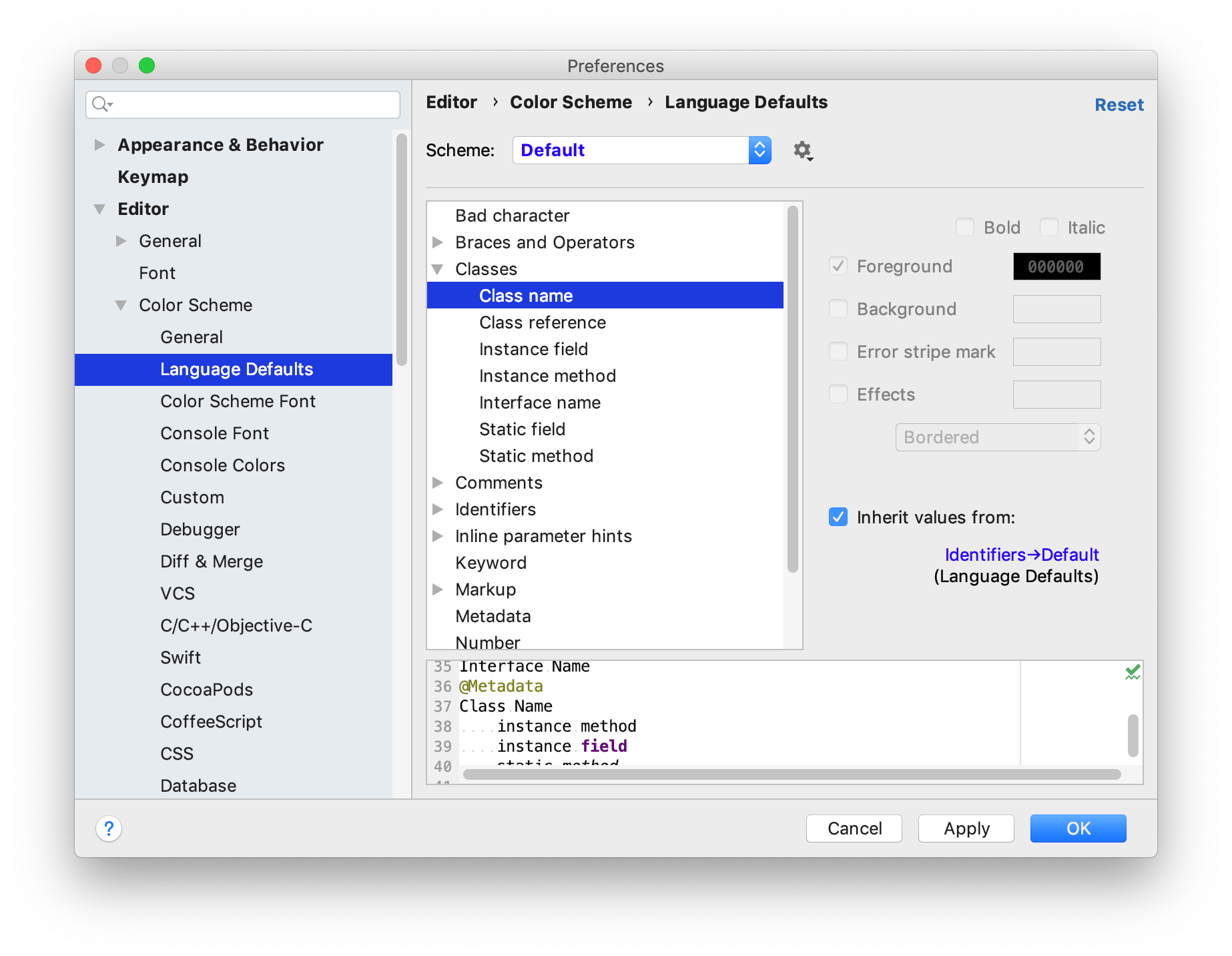Expand the Comments group
Viewport: 1232px width, 956px height.
click(x=438, y=483)
